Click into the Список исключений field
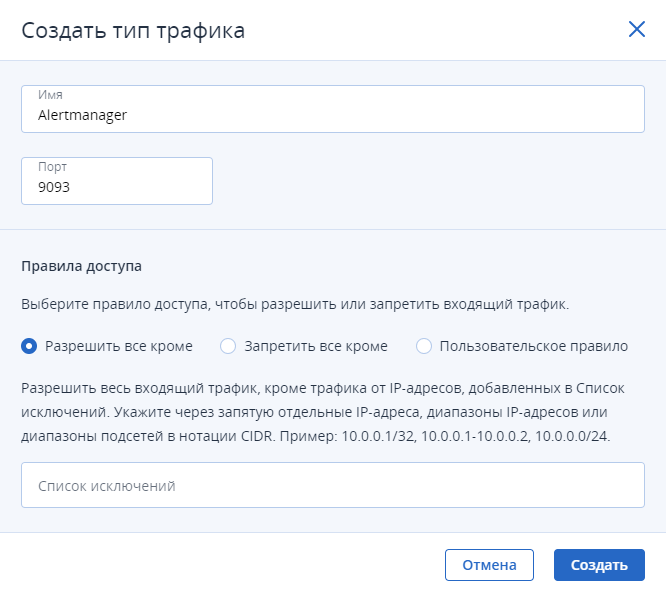 click(333, 485)
